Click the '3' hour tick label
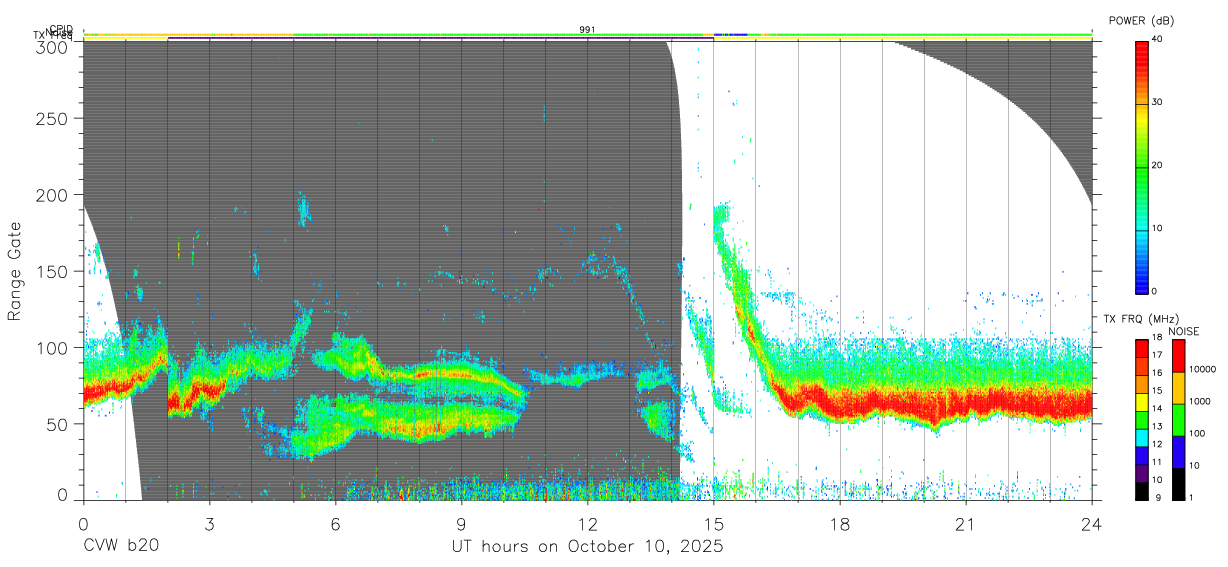 (x=209, y=523)
